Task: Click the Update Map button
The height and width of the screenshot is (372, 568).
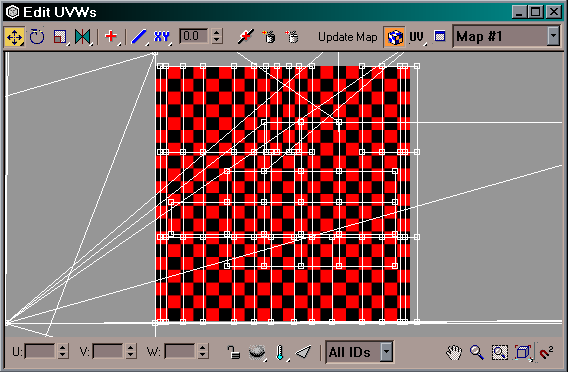Action: click(347, 37)
